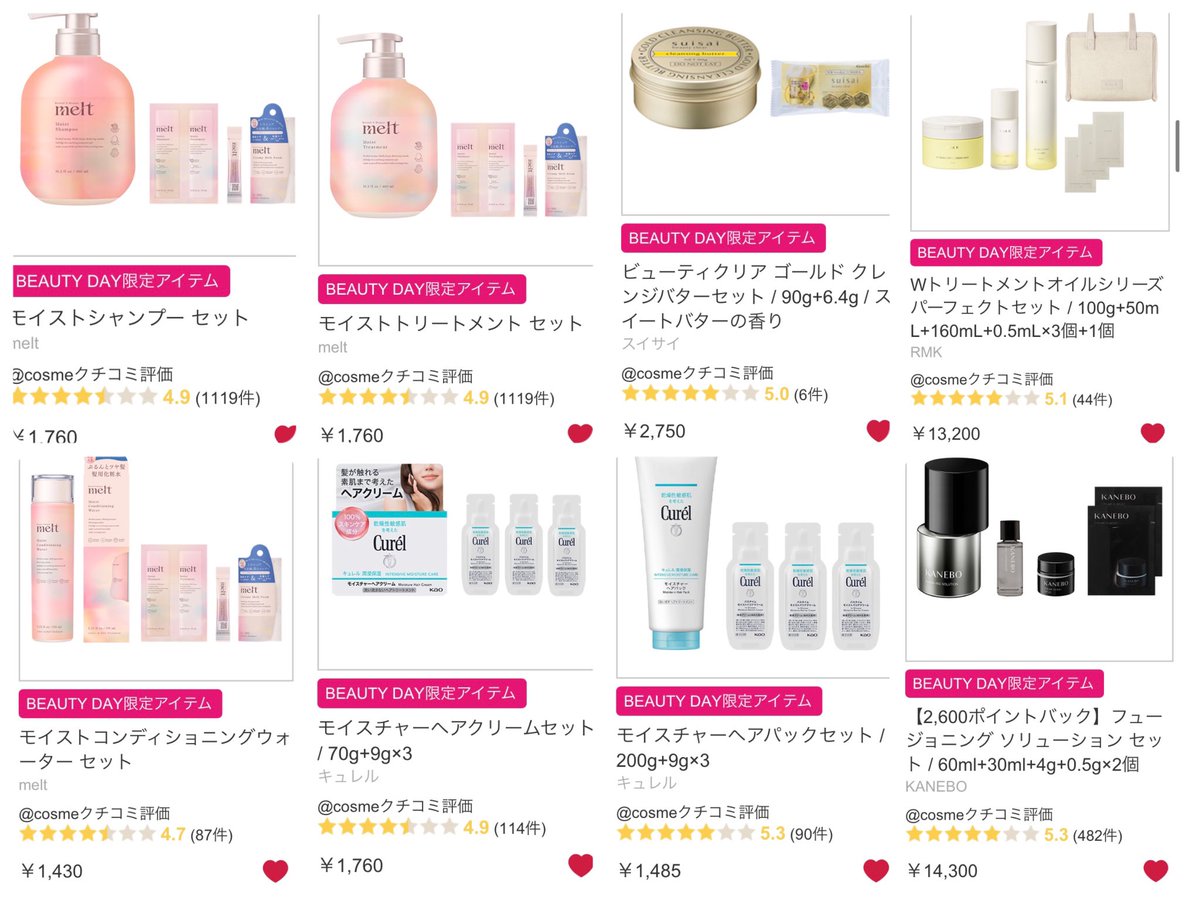Click heart for キュレル ヘアクリームセット
Viewport: 1200px width, 900px height.
pyautogui.click(x=581, y=865)
